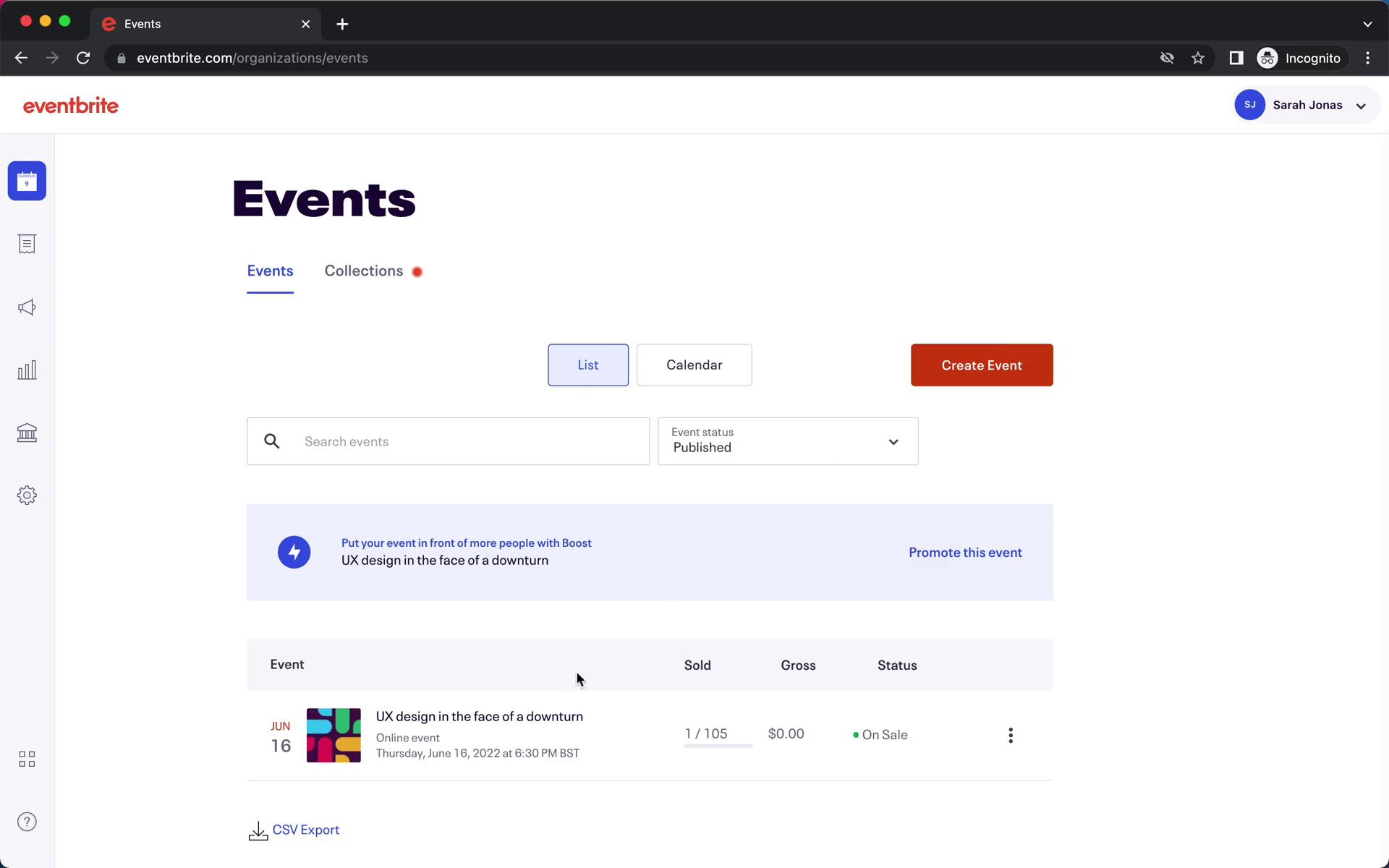The height and width of the screenshot is (868, 1389).
Task: Click the orders/reports list icon
Action: pos(27,244)
